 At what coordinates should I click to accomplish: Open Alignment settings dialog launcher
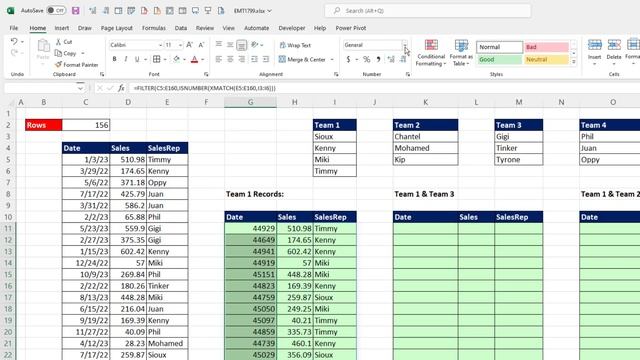click(336, 74)
